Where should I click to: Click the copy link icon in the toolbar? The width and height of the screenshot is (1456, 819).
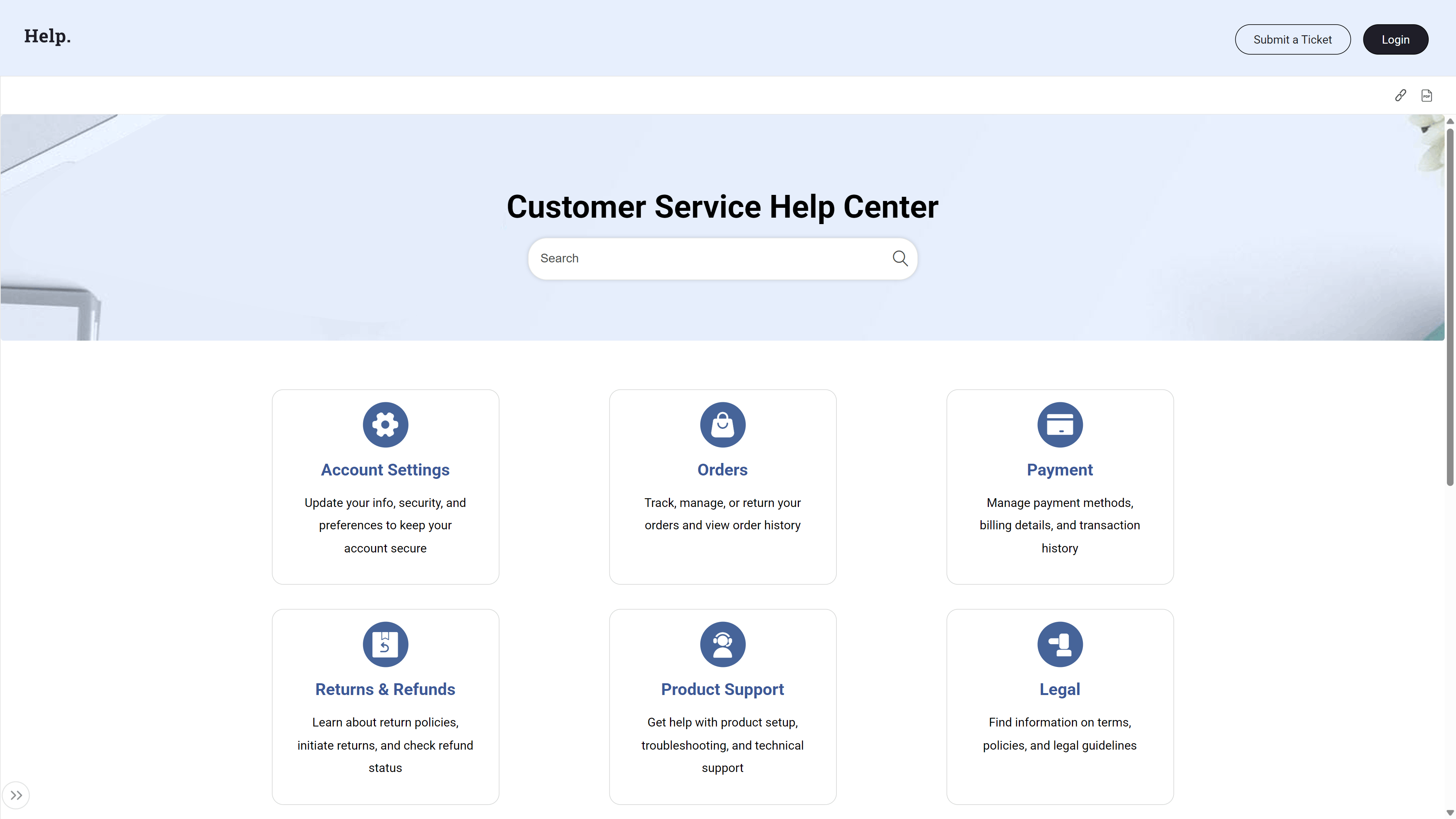(1400, 95)
